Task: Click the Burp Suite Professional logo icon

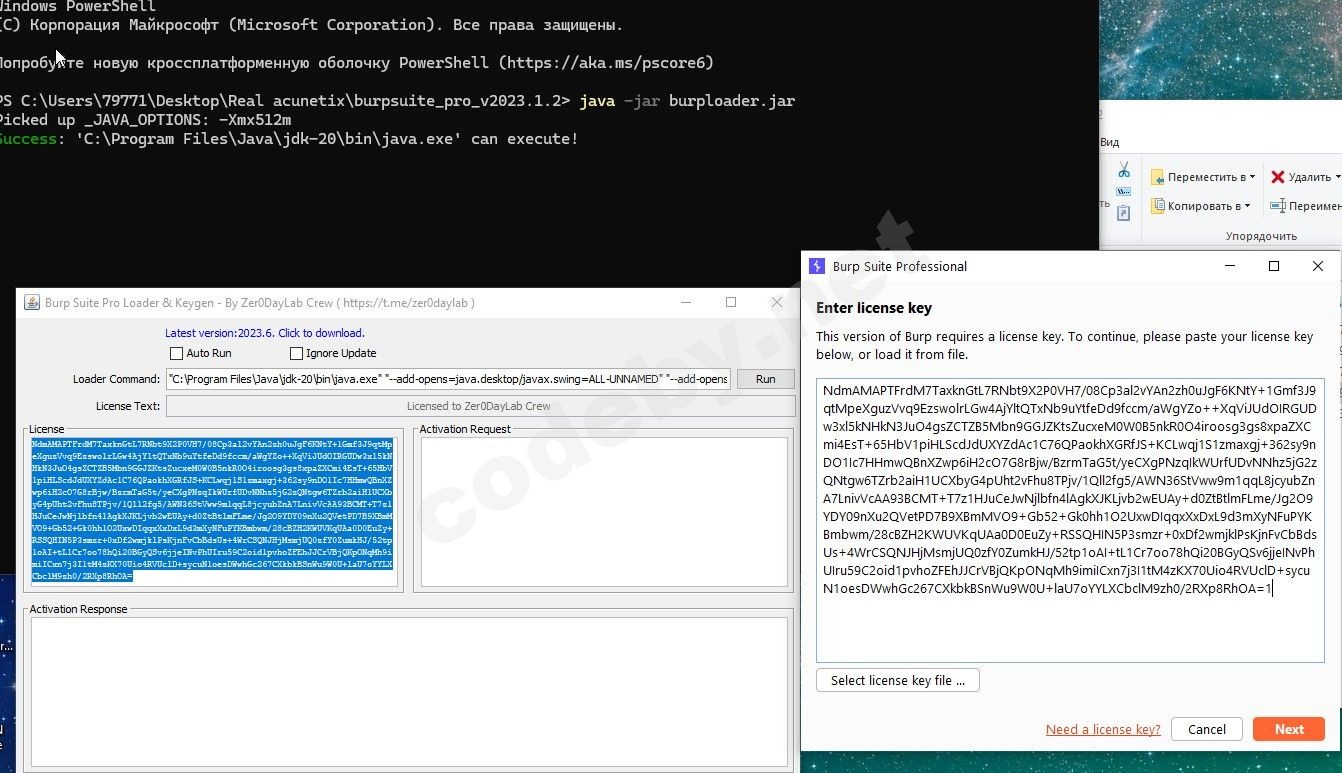Action: [x=816, y=266]
